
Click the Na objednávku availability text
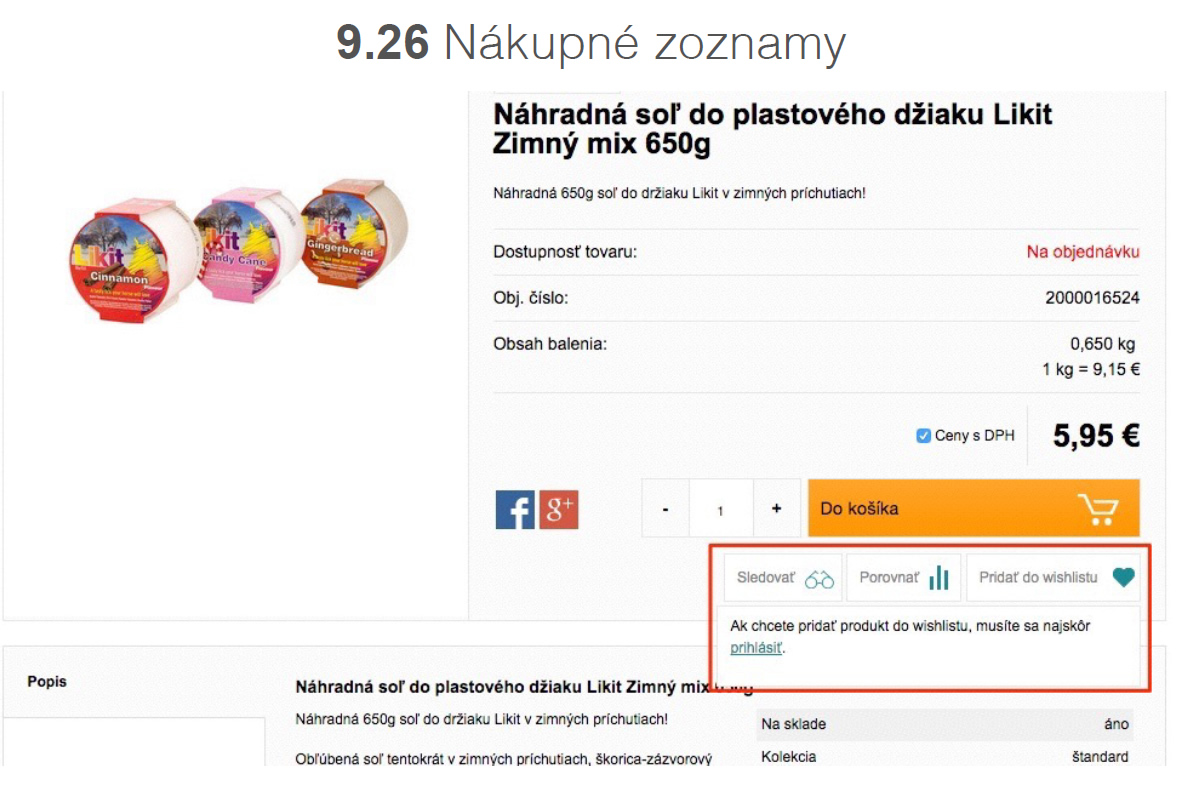(1083, 252)
